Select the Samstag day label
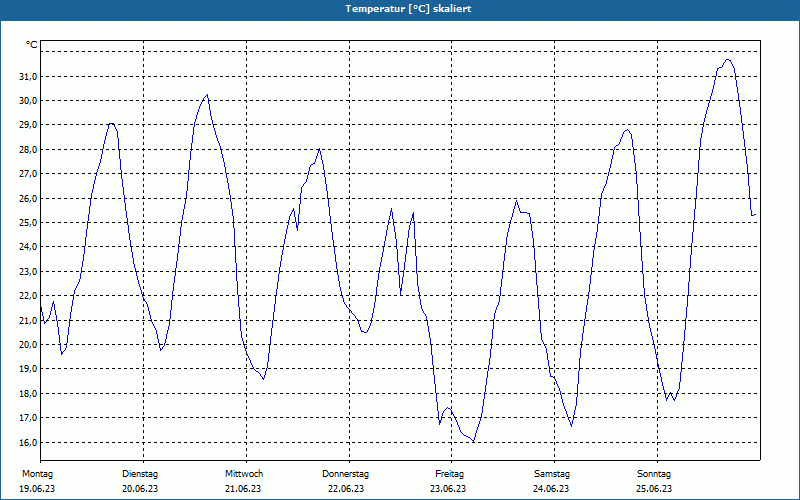The image size is (800, 500). (x=552, y=474)
